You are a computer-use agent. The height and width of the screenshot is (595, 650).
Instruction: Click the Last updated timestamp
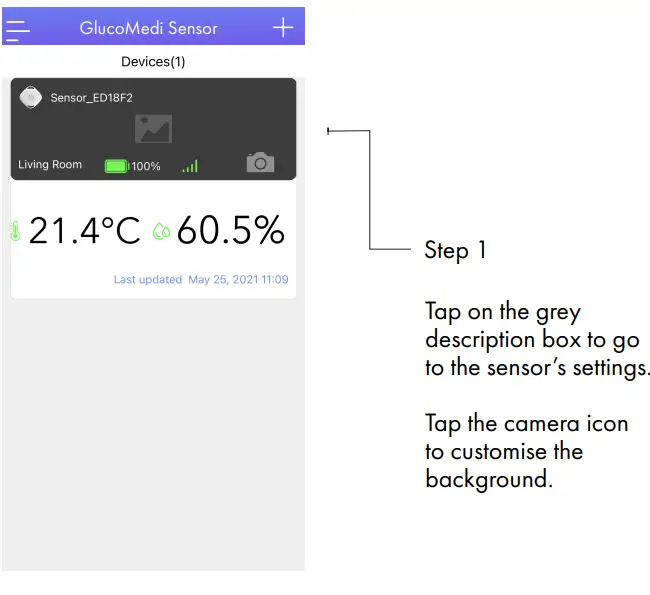tap(200, 280)
